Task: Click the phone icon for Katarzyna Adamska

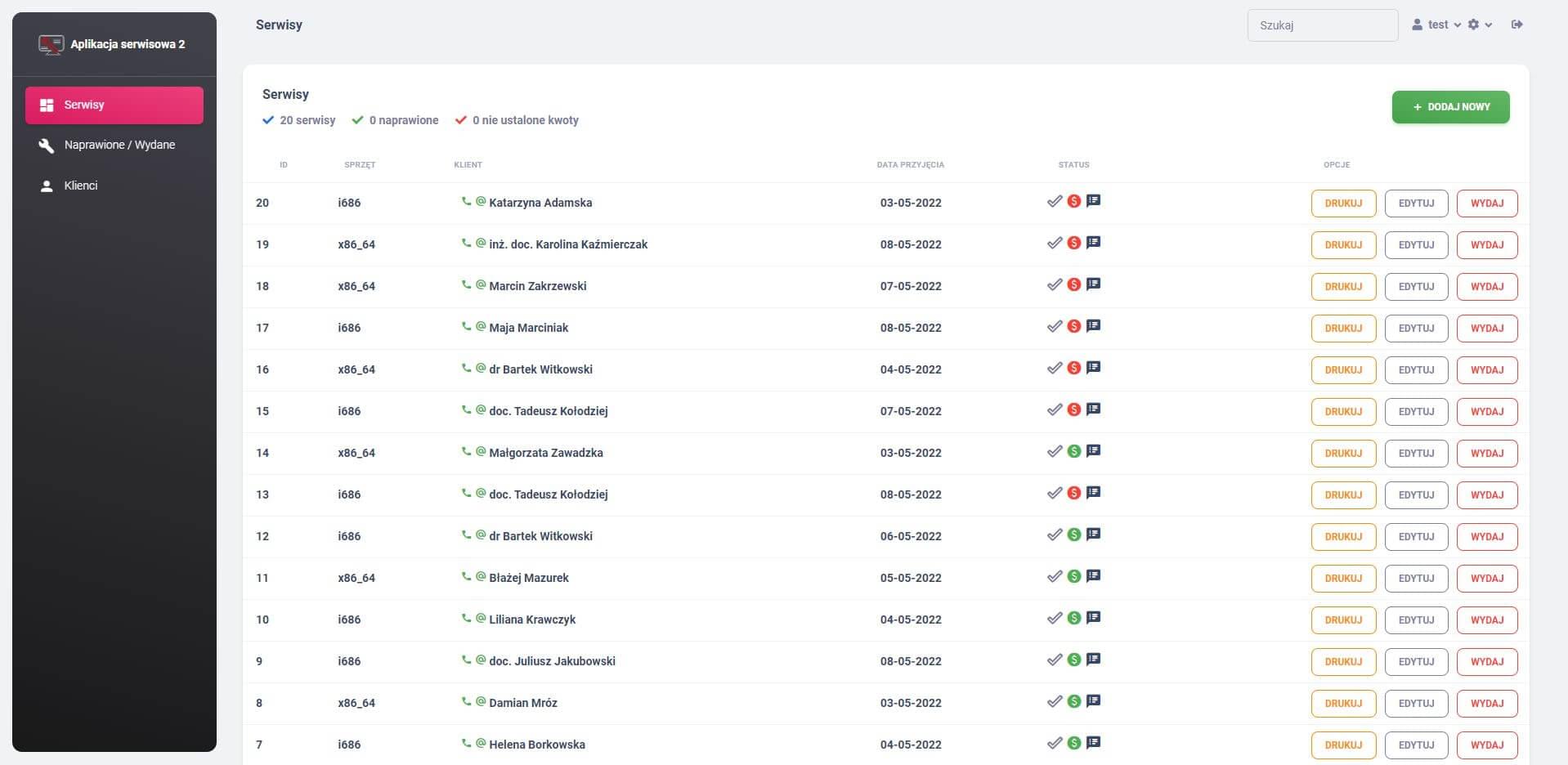Action: [466, 201]
